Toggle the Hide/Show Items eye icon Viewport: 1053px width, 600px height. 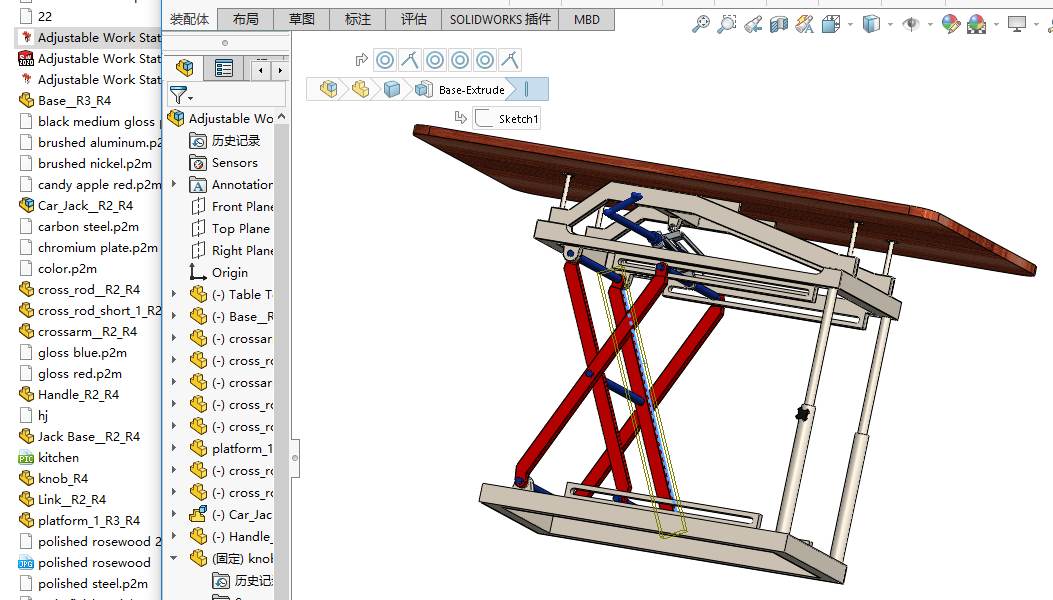pos(910,24)
